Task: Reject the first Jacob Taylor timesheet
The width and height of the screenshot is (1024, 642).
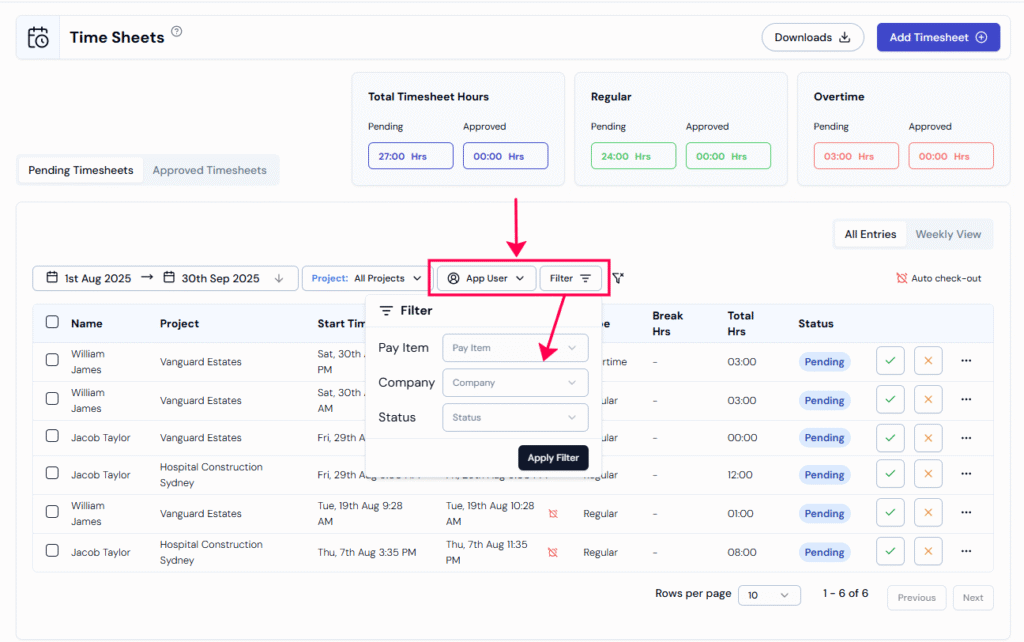Action: coord(928,437)
